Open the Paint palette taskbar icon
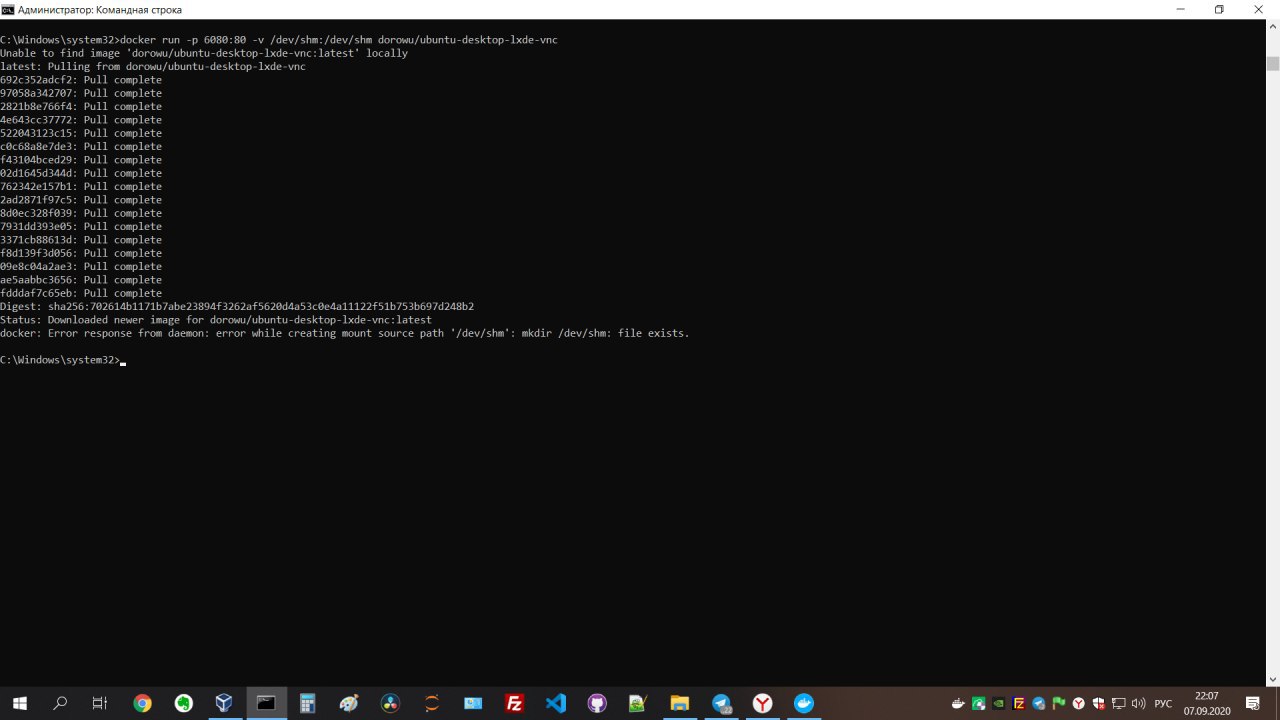The height and width of the screenshot is (720, 1280). [x=349, y=703]
